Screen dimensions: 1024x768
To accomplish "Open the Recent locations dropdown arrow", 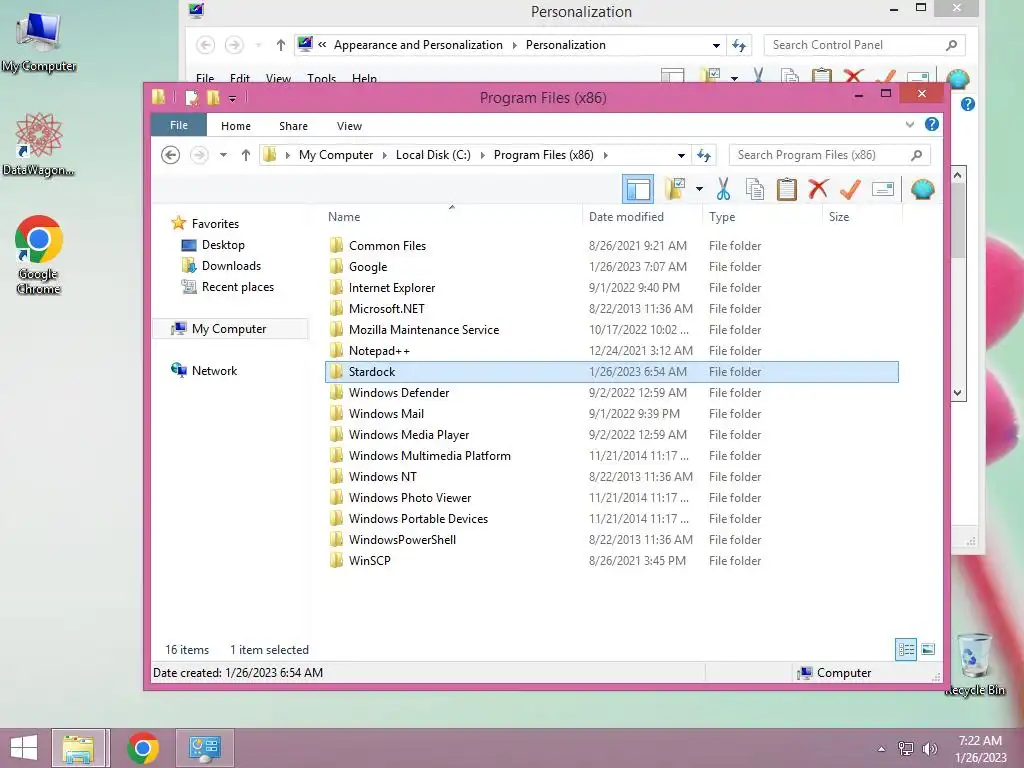I will click(223, 155).
